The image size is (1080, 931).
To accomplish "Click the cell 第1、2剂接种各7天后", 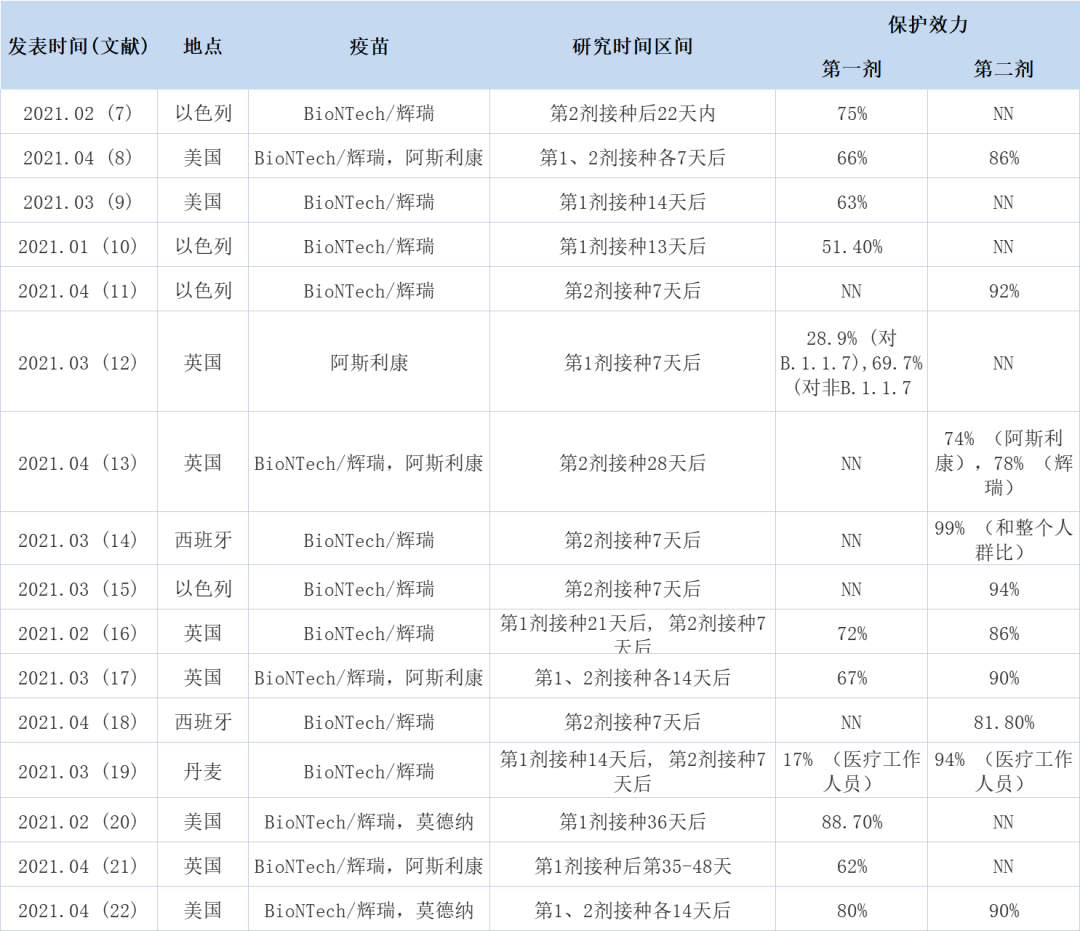I will point(632,158).
